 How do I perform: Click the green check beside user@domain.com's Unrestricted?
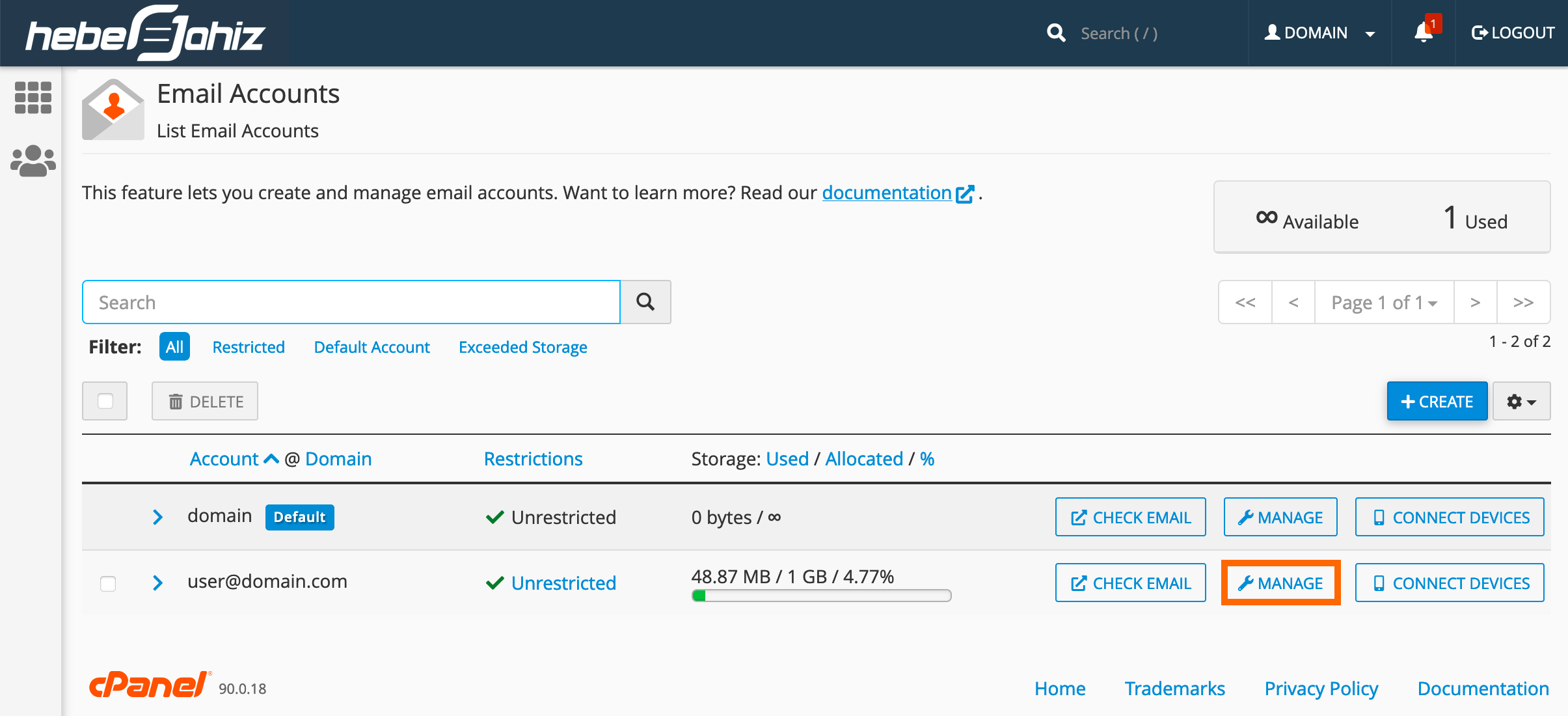click(495, 583)
